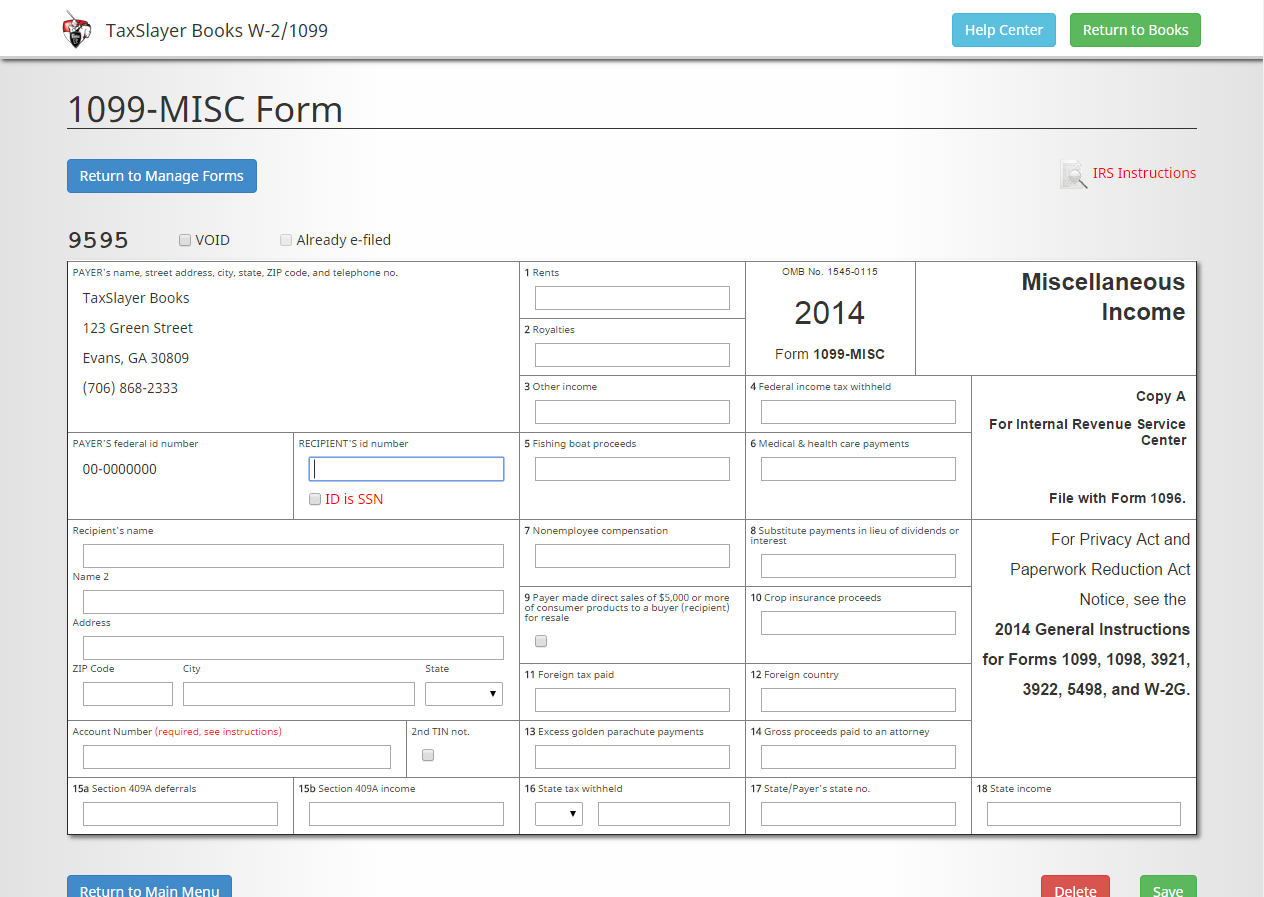Click box 8 Substitute payments field
1264x897 pixels.
[858, 566]
